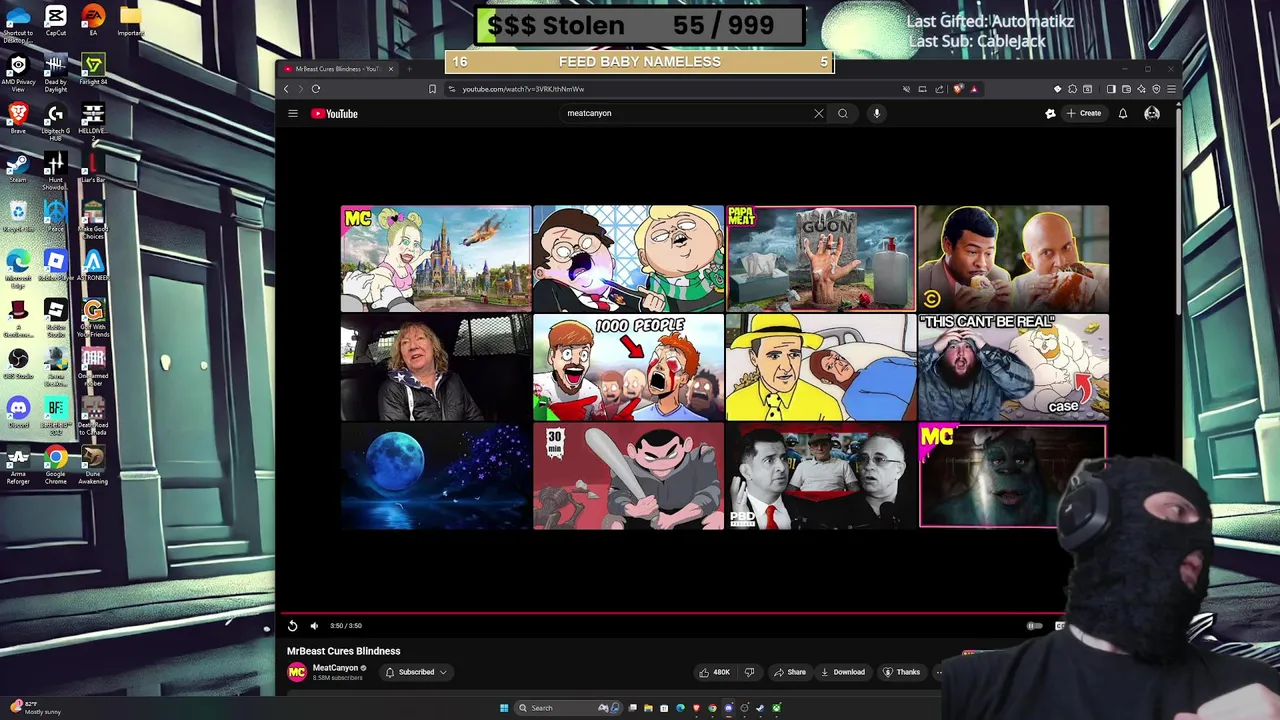Bookmark this page using the bookmark icon
The height and width of the screenshot is (720, 1280).
click(x=432, y=89)
